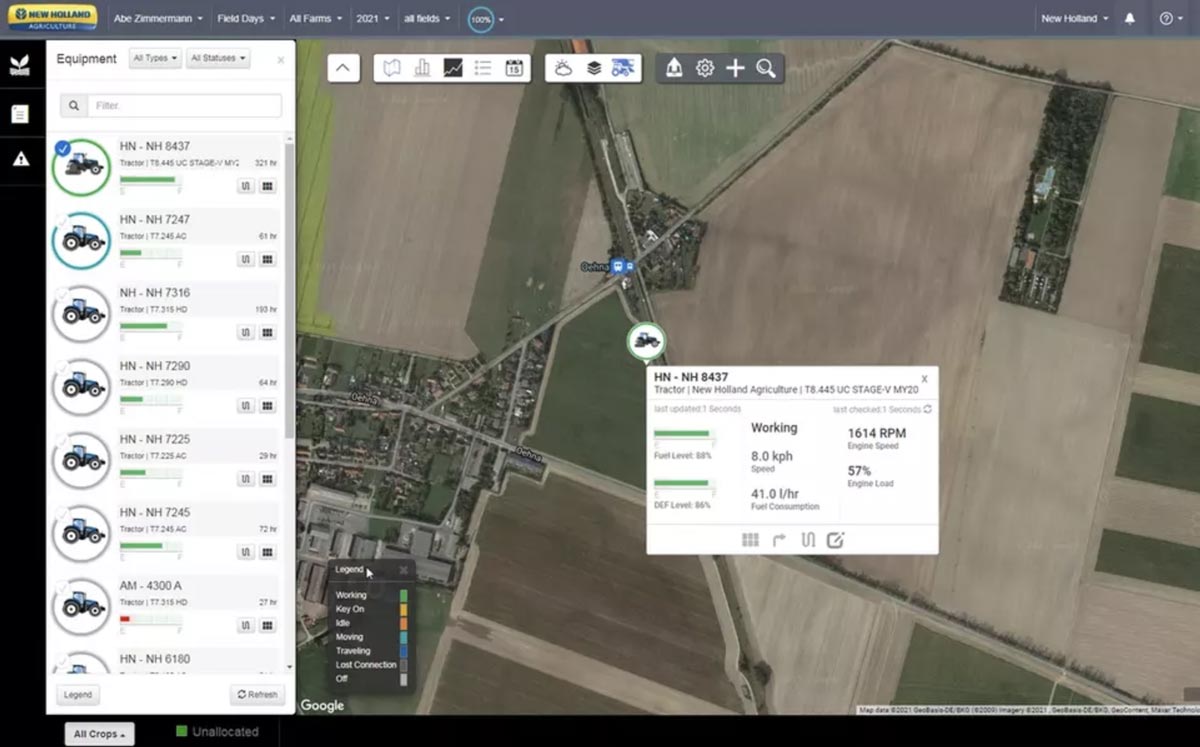Select the line graph view icon
Screen dimensions: 1200x747
click(453, 68)
